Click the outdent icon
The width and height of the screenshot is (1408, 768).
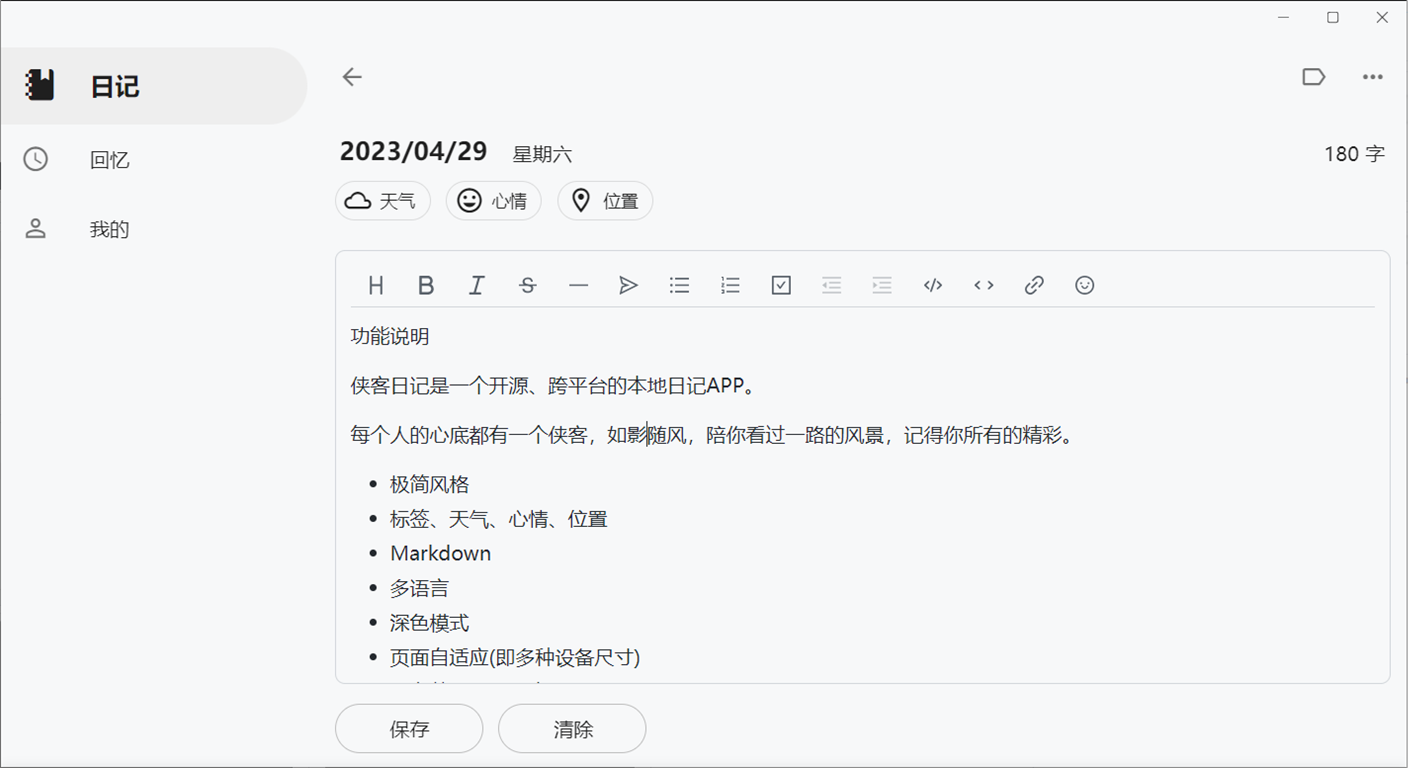(x=831, y=285)
